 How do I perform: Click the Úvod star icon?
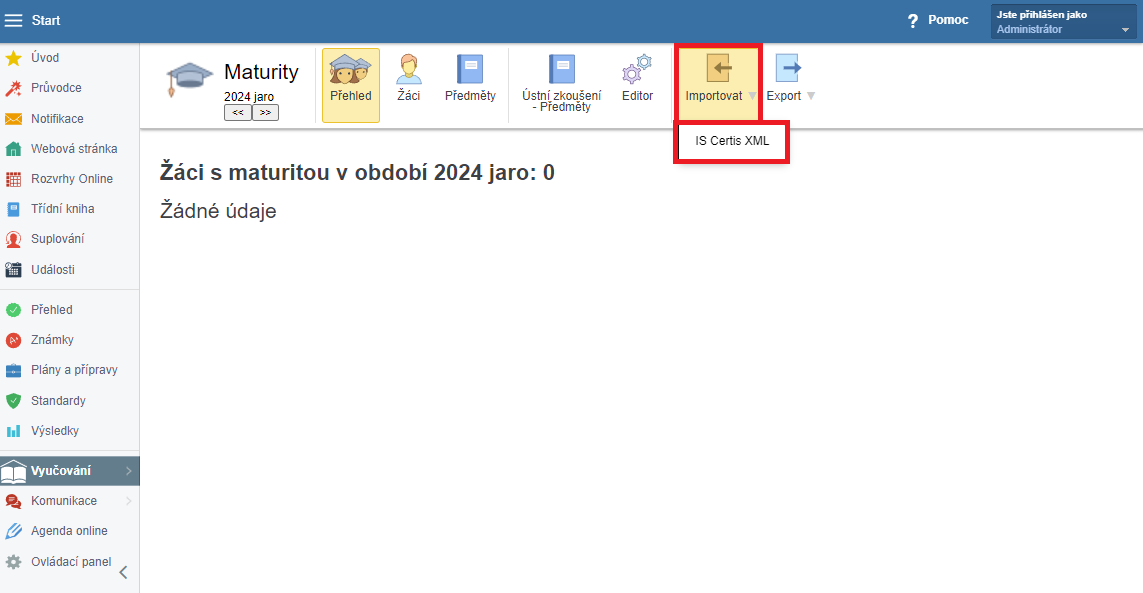tap(13, 58)
